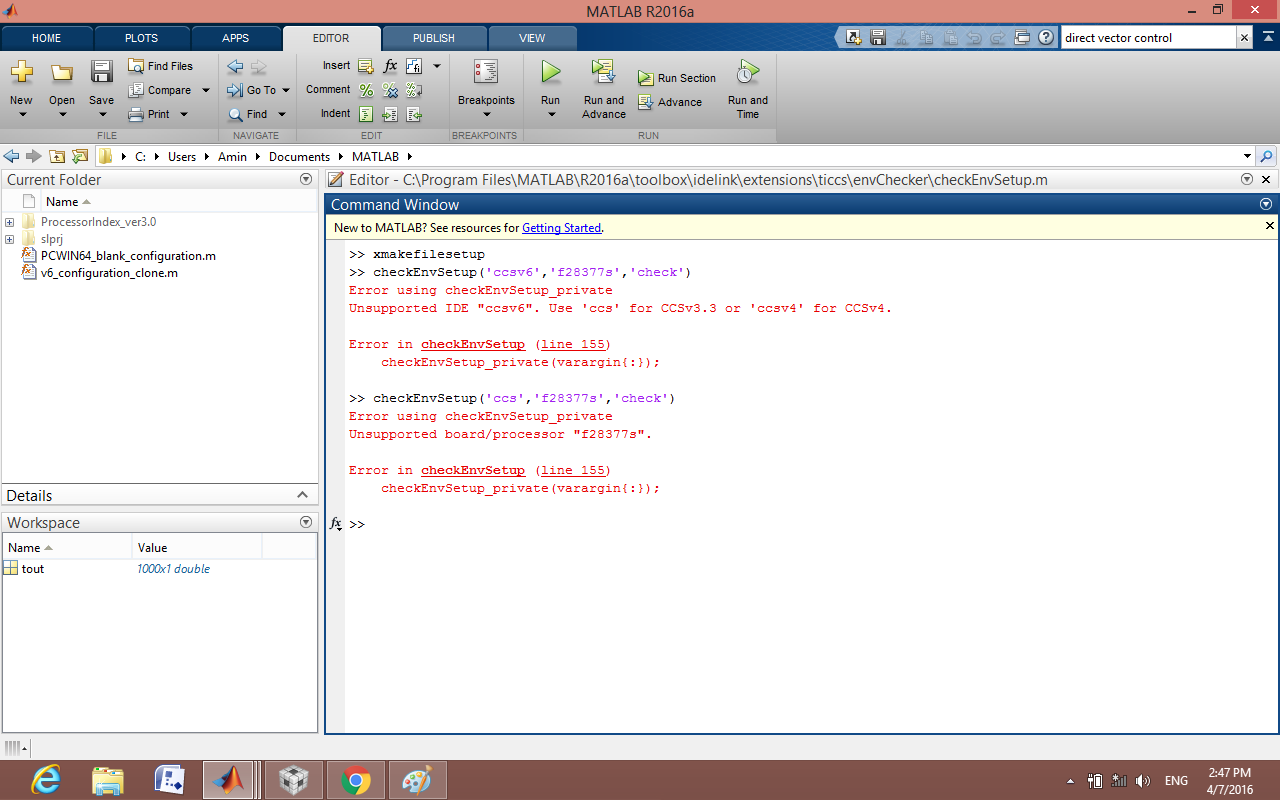Open the Workspace panel actions menu
The image size is (1280, 800).
point(306,522)
